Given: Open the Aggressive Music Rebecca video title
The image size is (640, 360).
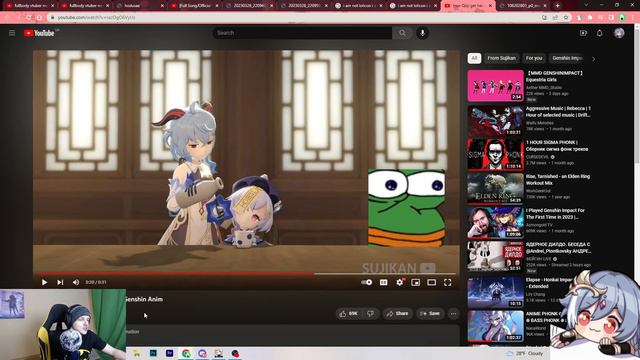Looking at the screenshot, I should (x=558, y=111).
